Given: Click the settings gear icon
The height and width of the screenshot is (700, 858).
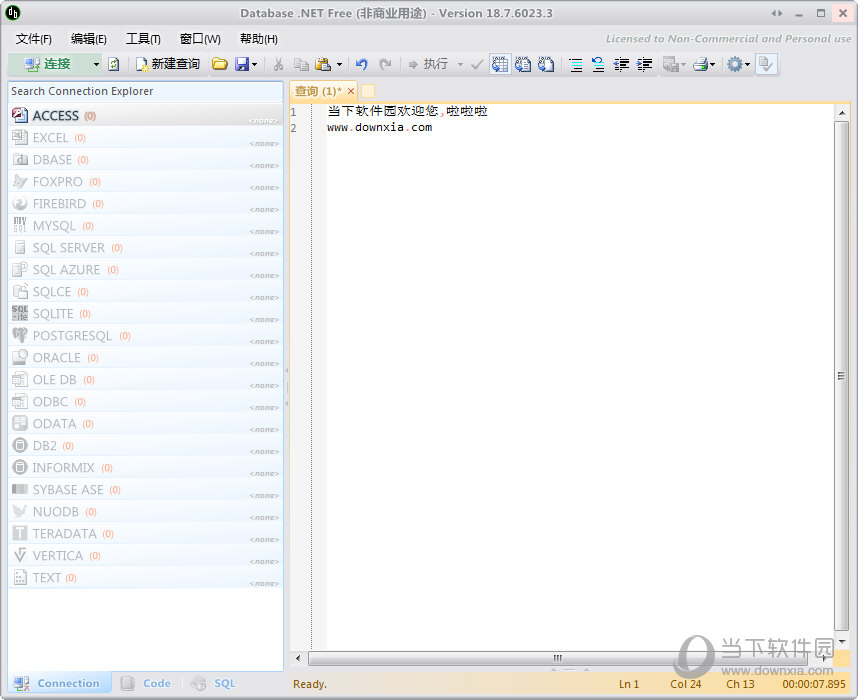Looking at the screenshot, I should [x=734, y=65].
